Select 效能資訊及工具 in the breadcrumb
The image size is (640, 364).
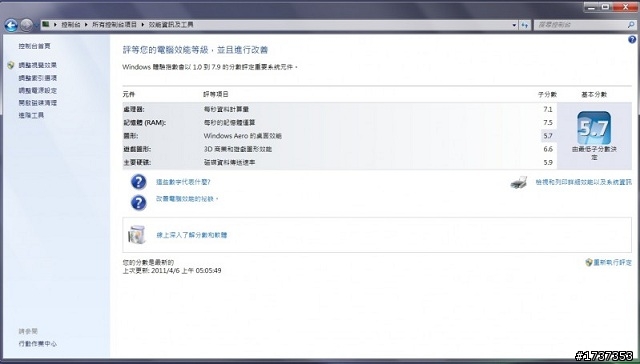pos(171,25)
